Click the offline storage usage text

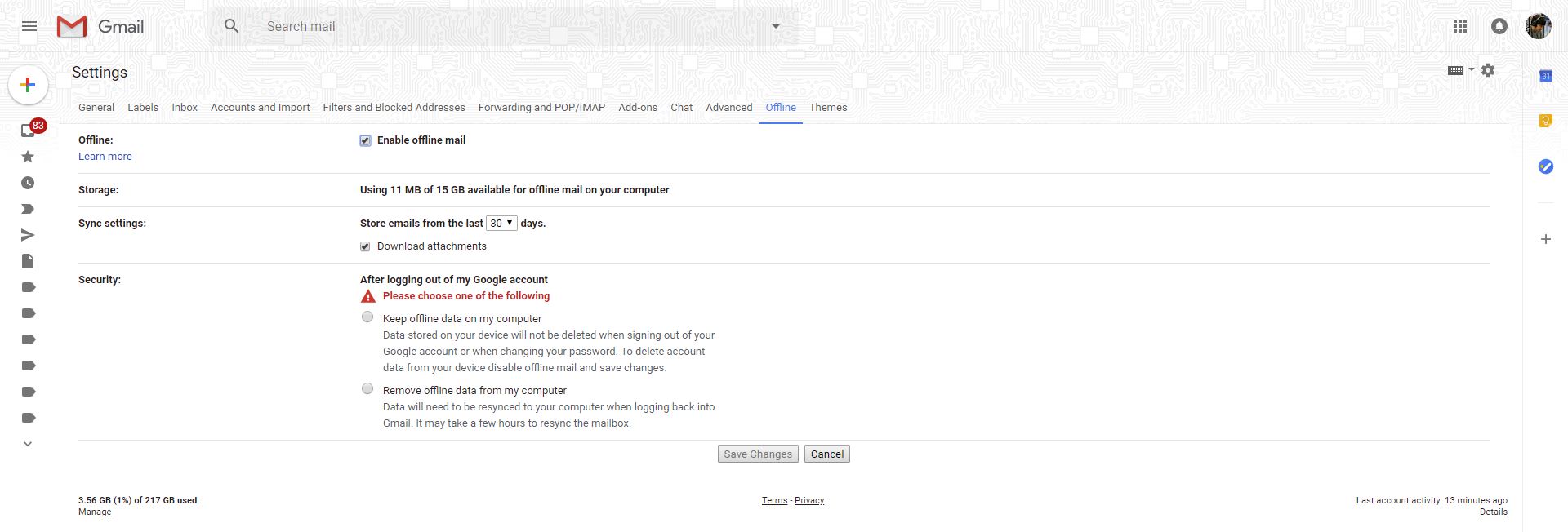514,190
